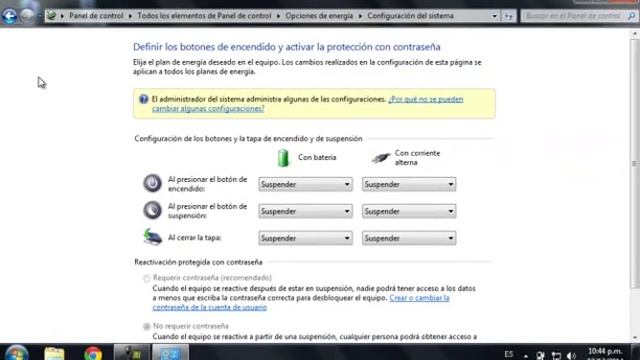Open power button AC action dropdown
Viewport: 640px width, 360px height.
[409, 184]
